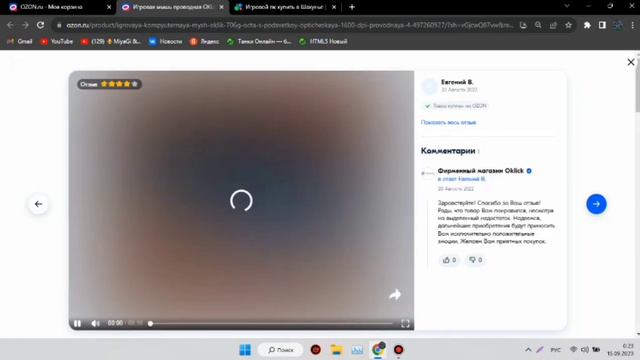Open File Explorer from the taskbar
640x360 pixels.
(x=336, y=350)
